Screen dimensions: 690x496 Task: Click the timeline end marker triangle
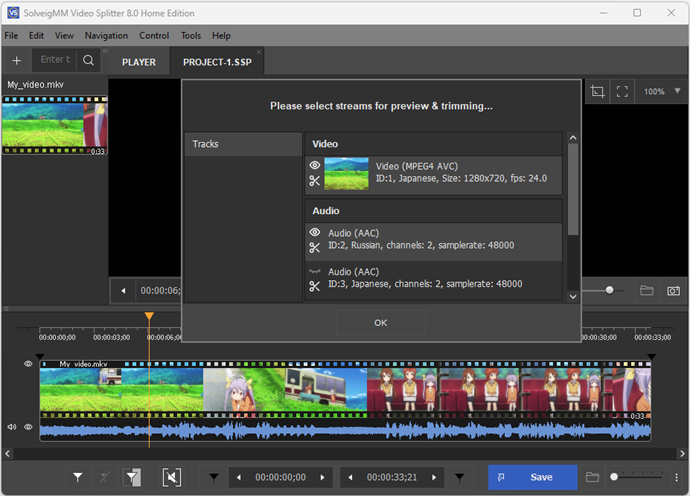tap(652, 356)
